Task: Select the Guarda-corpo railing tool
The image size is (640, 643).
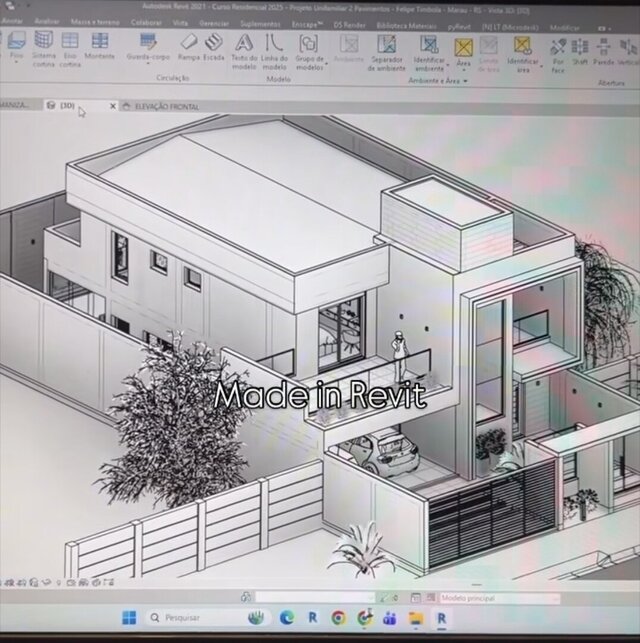Action: click(x=148, y=47)
